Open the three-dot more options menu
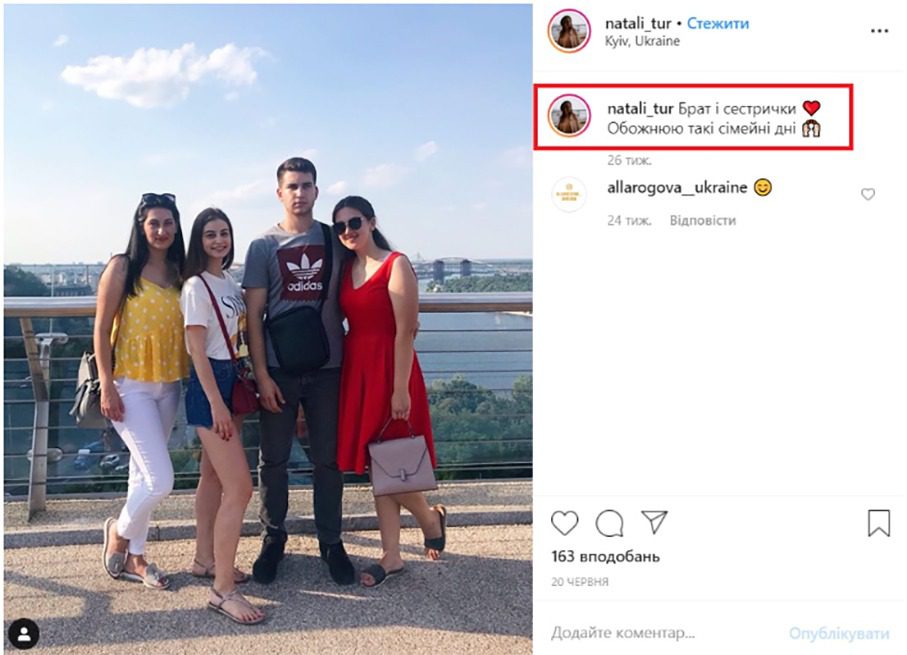This screenshot has height=655, width=907. click(x=879, y=31)
